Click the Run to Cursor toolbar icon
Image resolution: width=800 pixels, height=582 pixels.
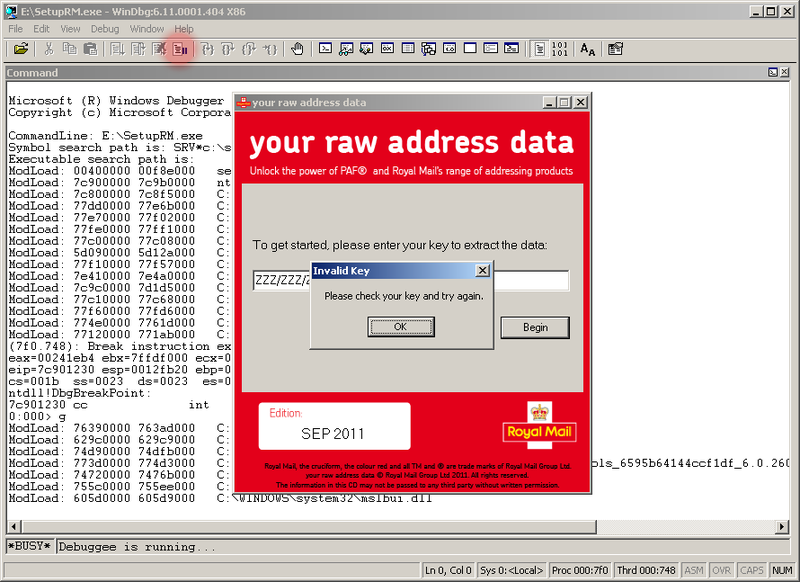click(269, 49)
